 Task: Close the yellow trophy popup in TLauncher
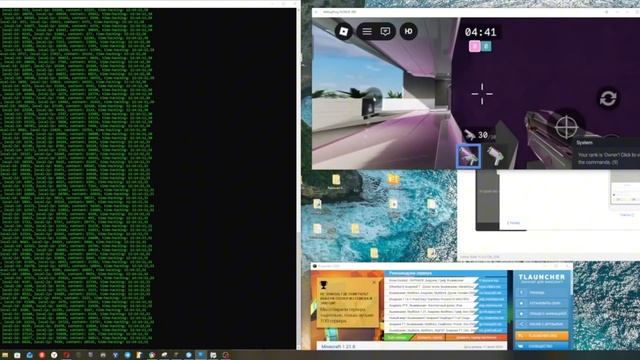374,282
